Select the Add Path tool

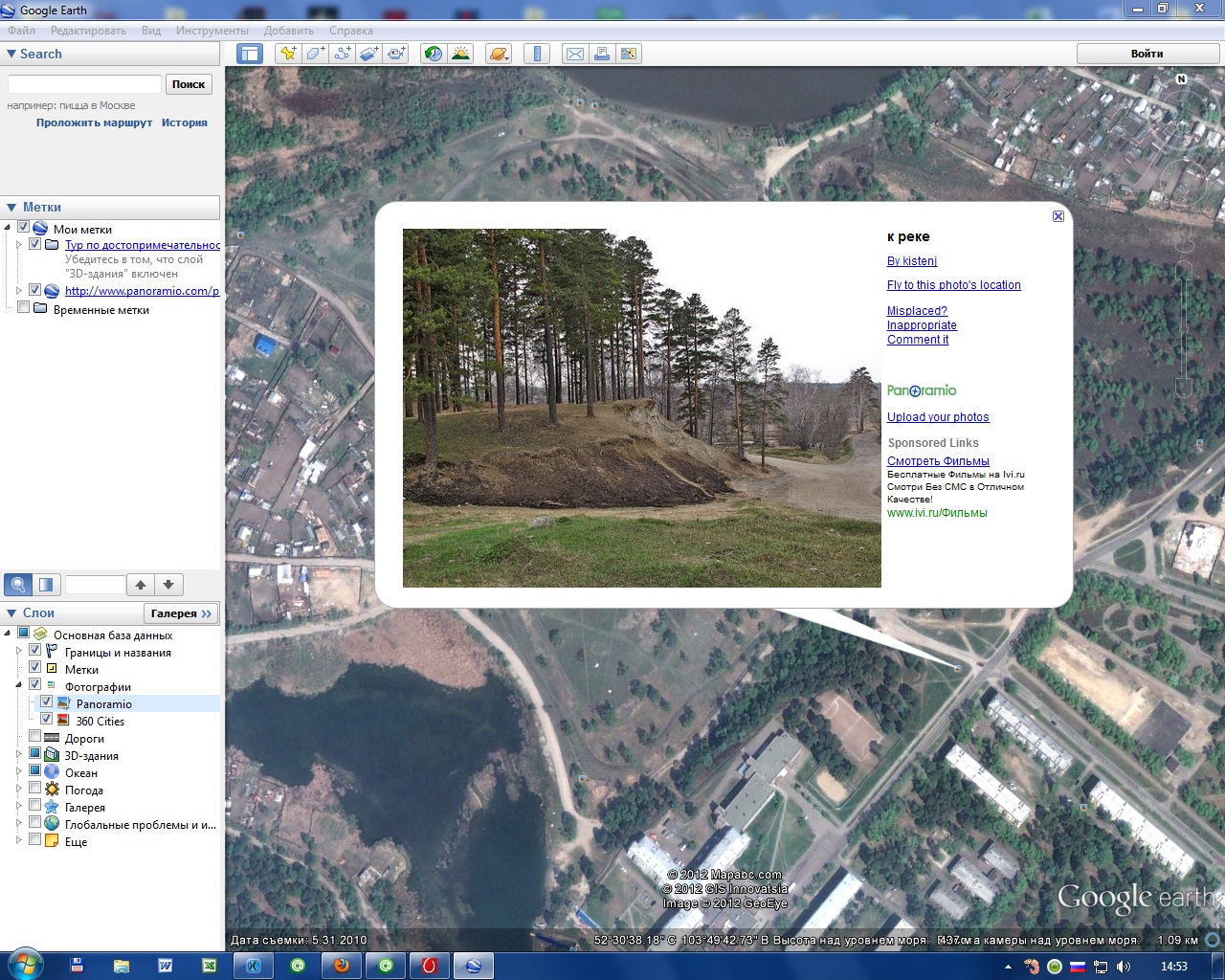pos(342,54)
